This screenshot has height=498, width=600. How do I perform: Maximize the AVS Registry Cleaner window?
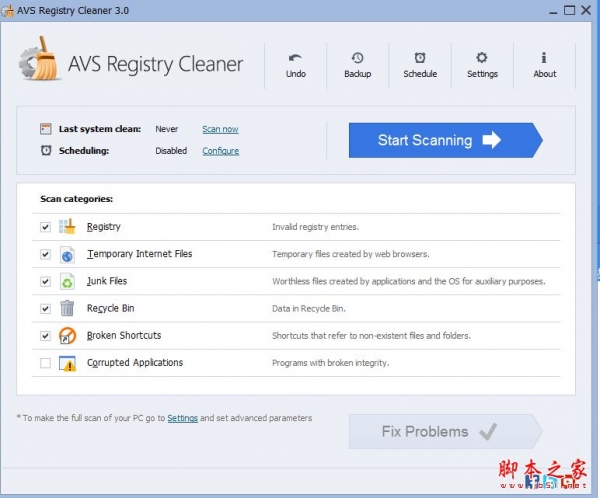pos(569,10)
